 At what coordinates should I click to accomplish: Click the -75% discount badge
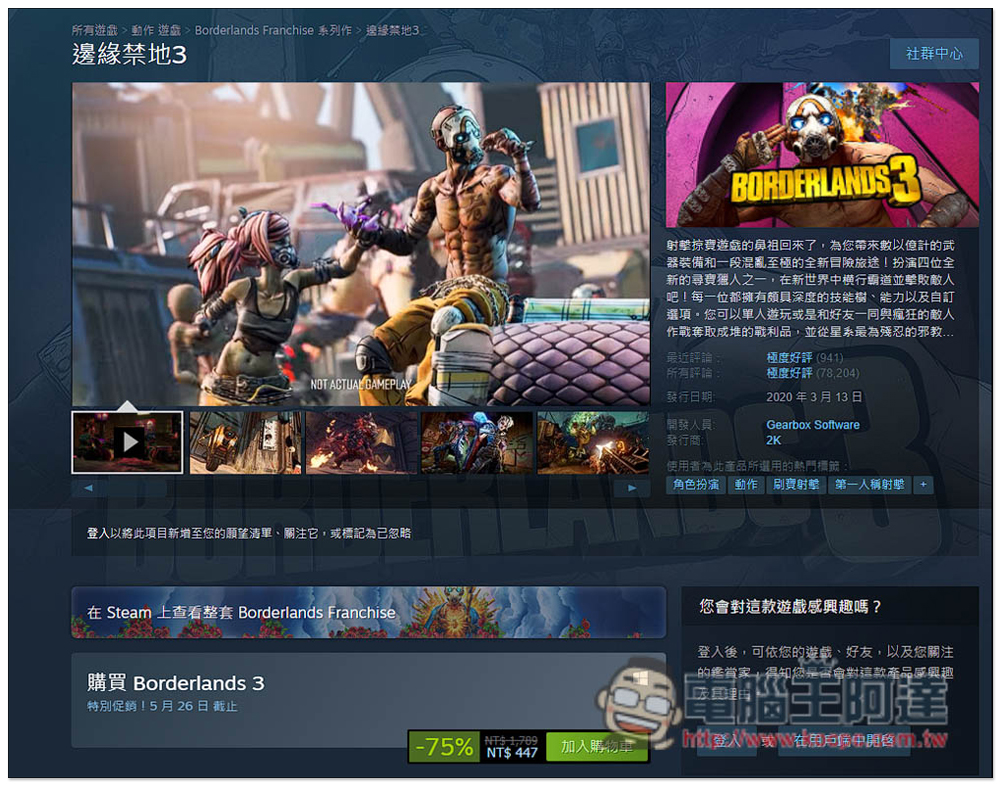(445, 746)
